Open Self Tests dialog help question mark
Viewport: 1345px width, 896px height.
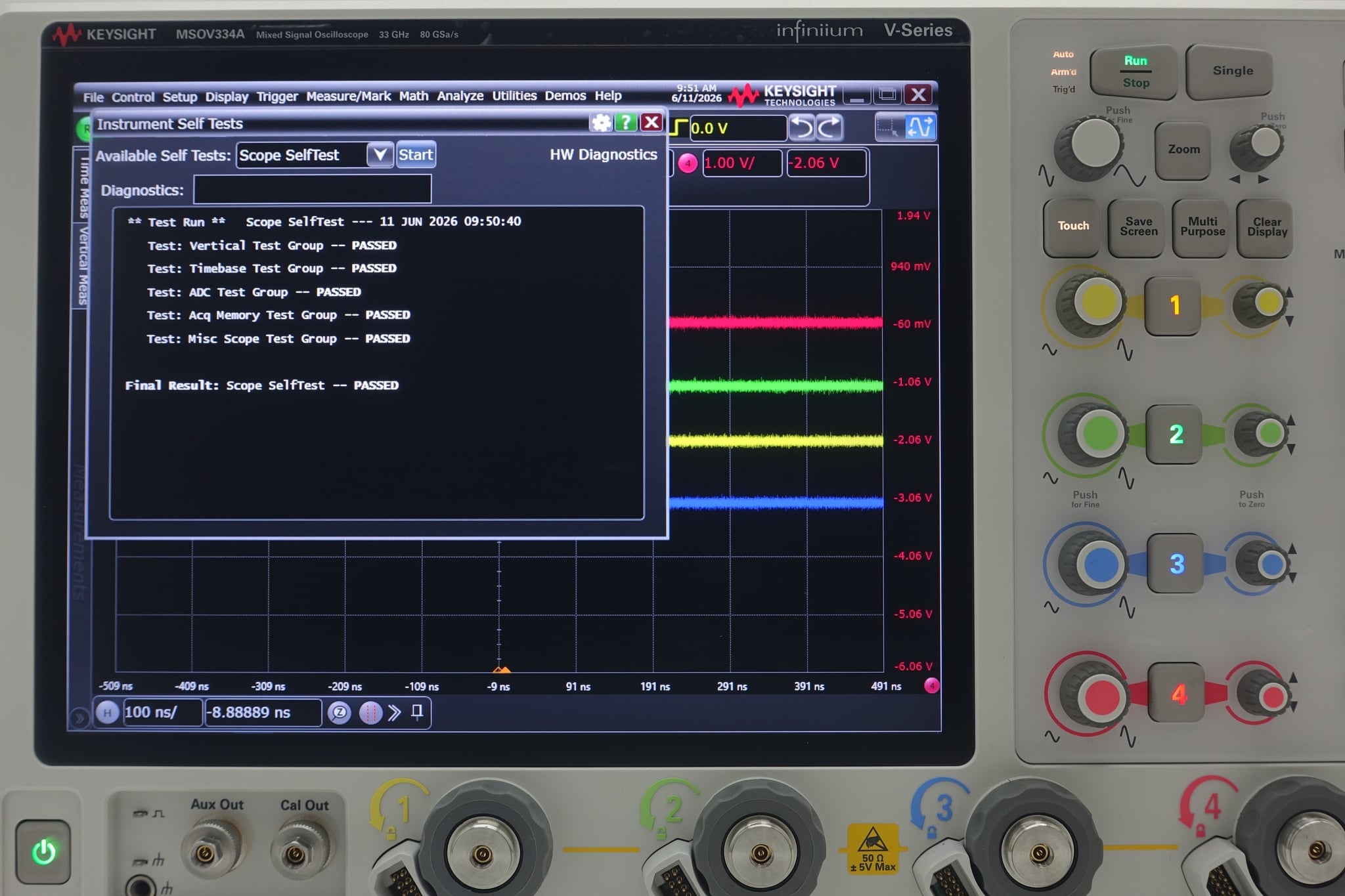pyautogui.click(x=626, y=123)
